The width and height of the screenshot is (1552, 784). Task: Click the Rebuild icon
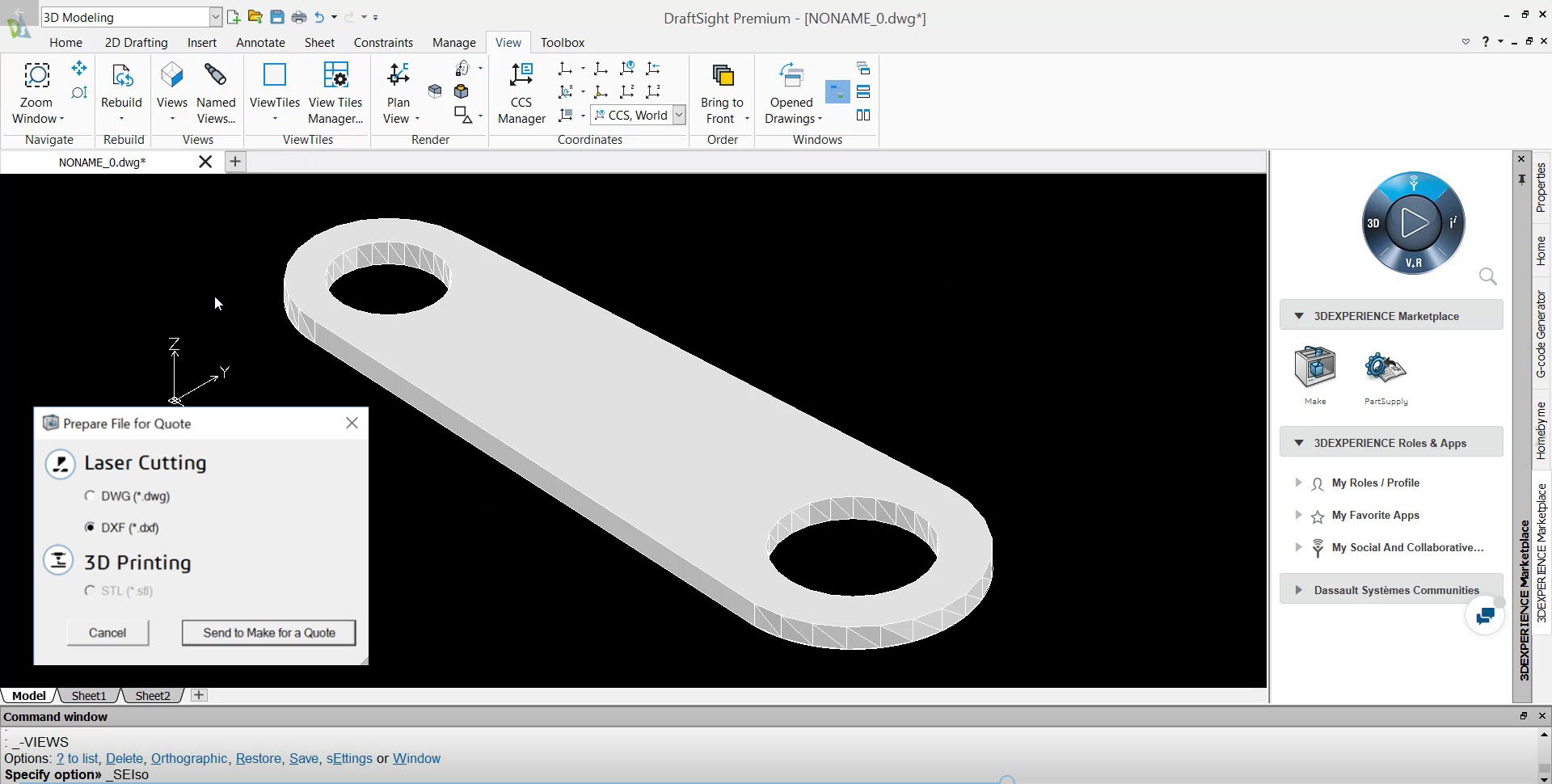121,75
